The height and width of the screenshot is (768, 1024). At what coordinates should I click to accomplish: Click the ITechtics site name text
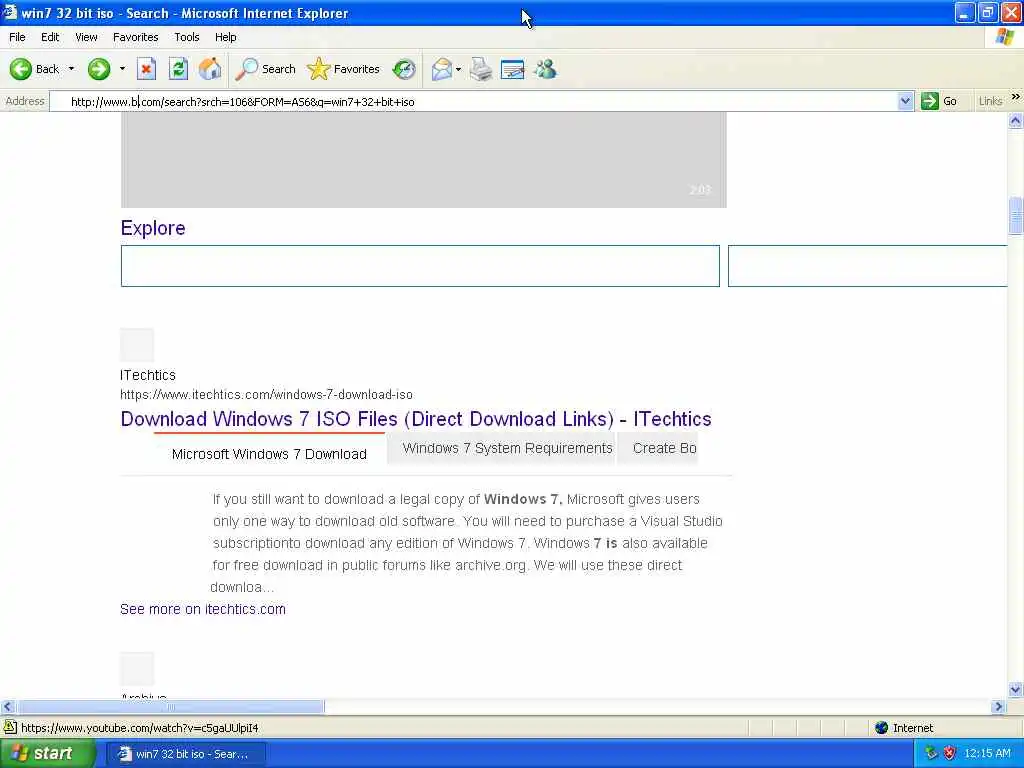(x=148, y=375)
